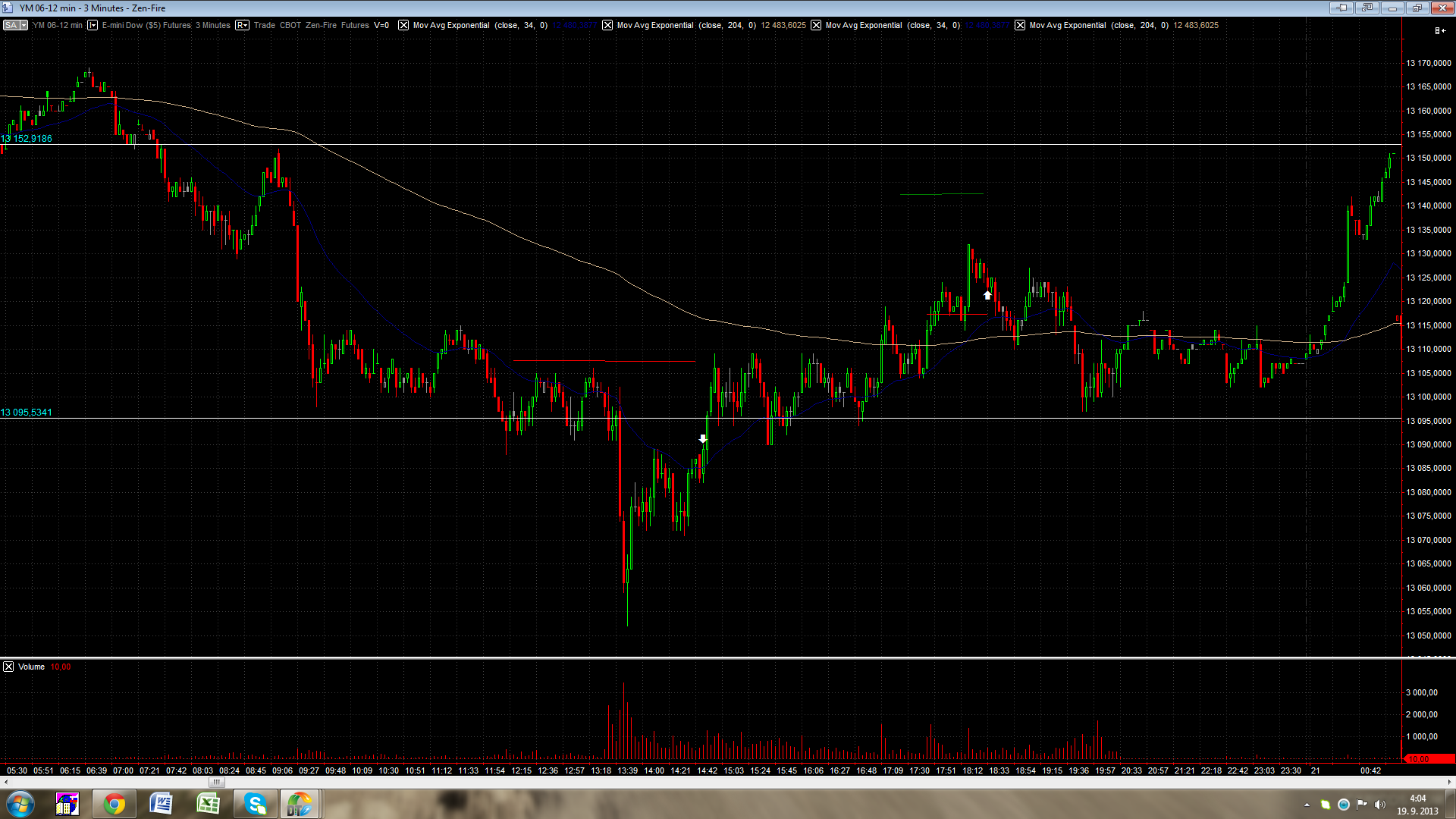Toggle off first Mov Avg Exponential (close, 204) study
This screenshot has height=819, width=1456.
point(607,25)
